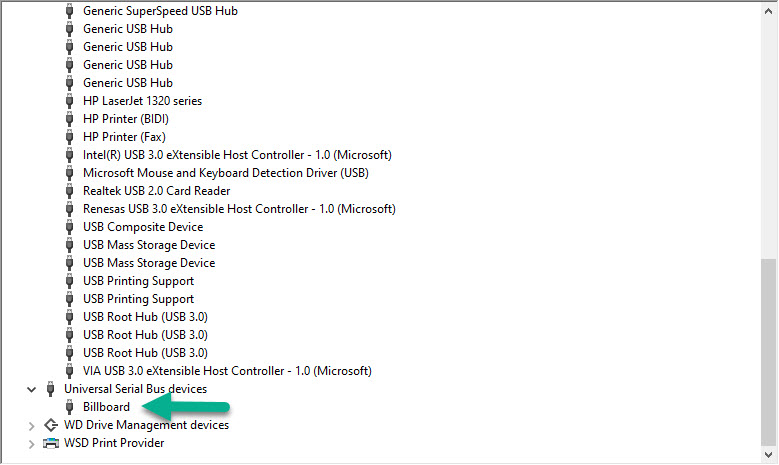779x465 pixels.
Task: Select Renesas USB 3.0 eXtensible Host Controller
Action: (239, 209)
